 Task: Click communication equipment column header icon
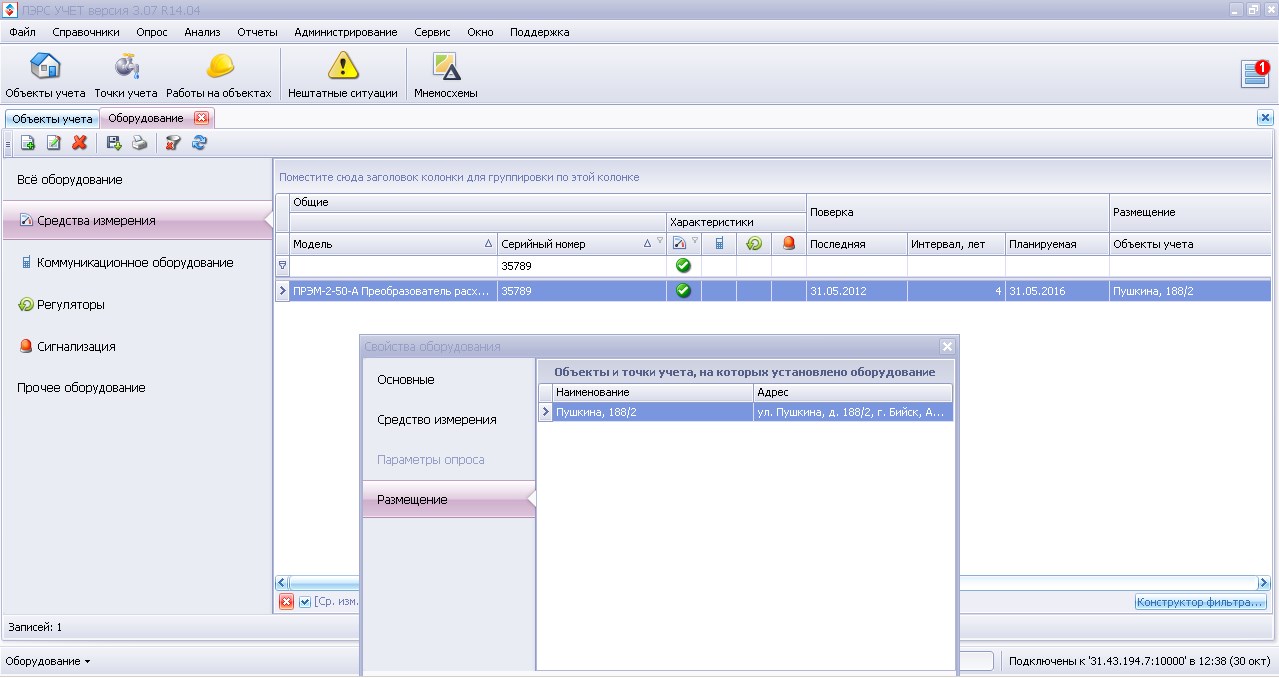pyautogui.click(x=719, y=243)
